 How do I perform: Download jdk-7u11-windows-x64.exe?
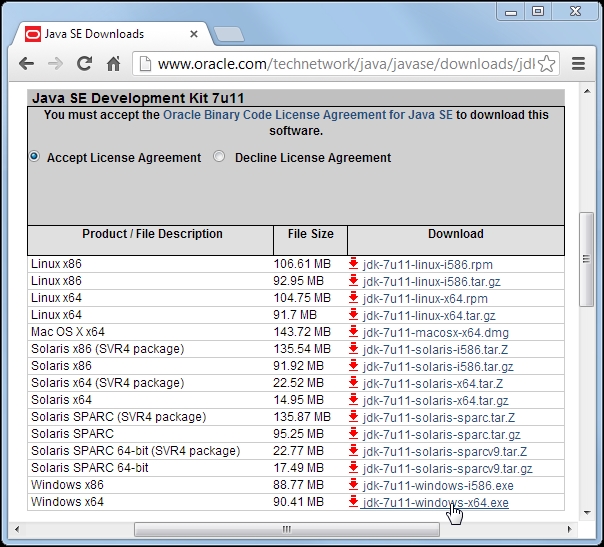click(x=436, y=503)
